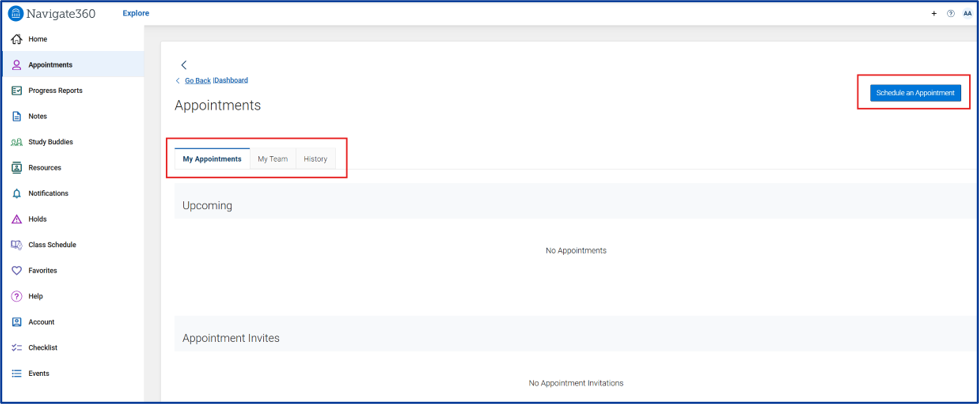The width and height of the screenshot is (979, 404).
Task: Follow the Dashboard breadcrumb link
Action: (x=231, y=81)
